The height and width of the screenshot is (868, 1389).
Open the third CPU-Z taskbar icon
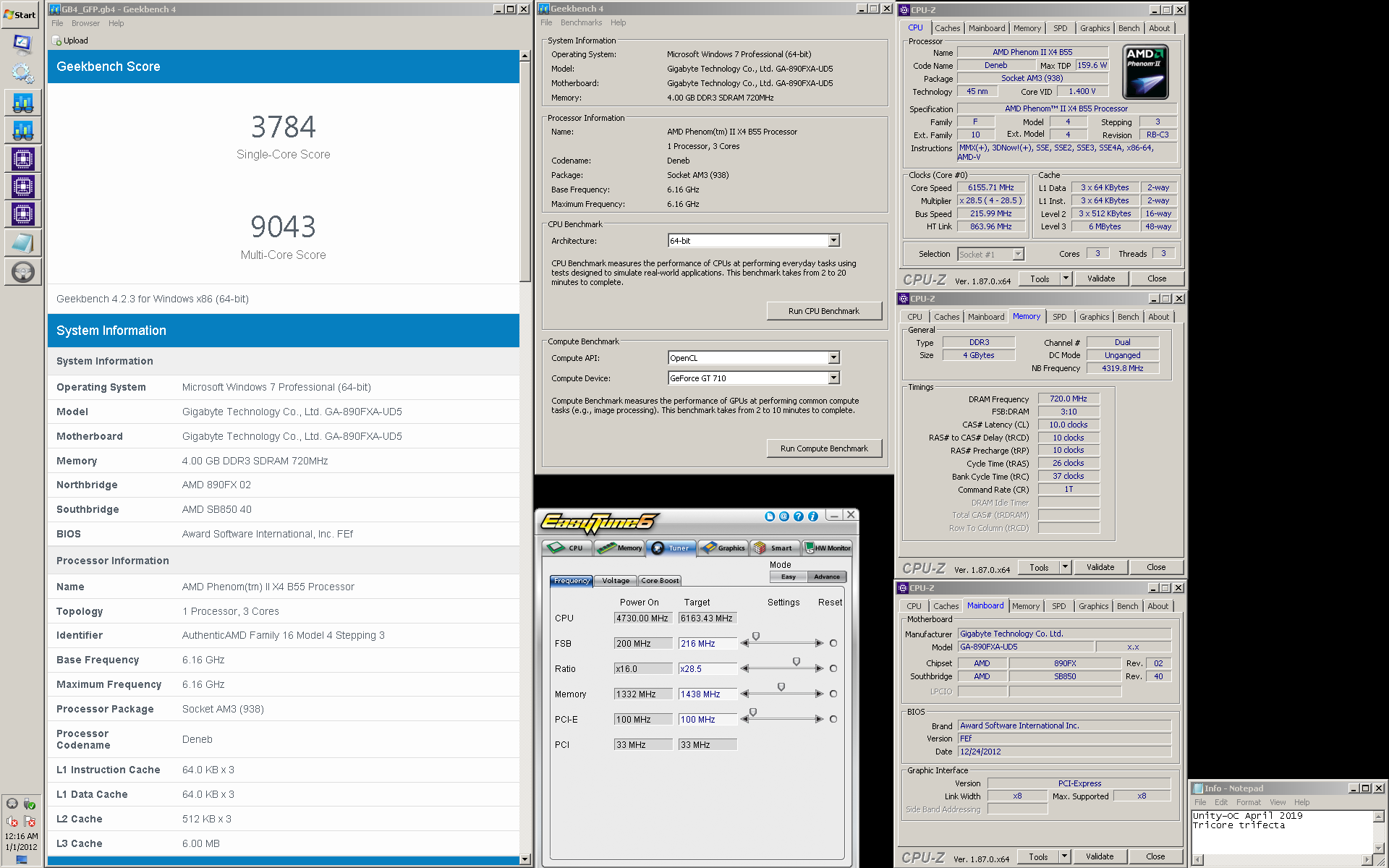[22, 214]
